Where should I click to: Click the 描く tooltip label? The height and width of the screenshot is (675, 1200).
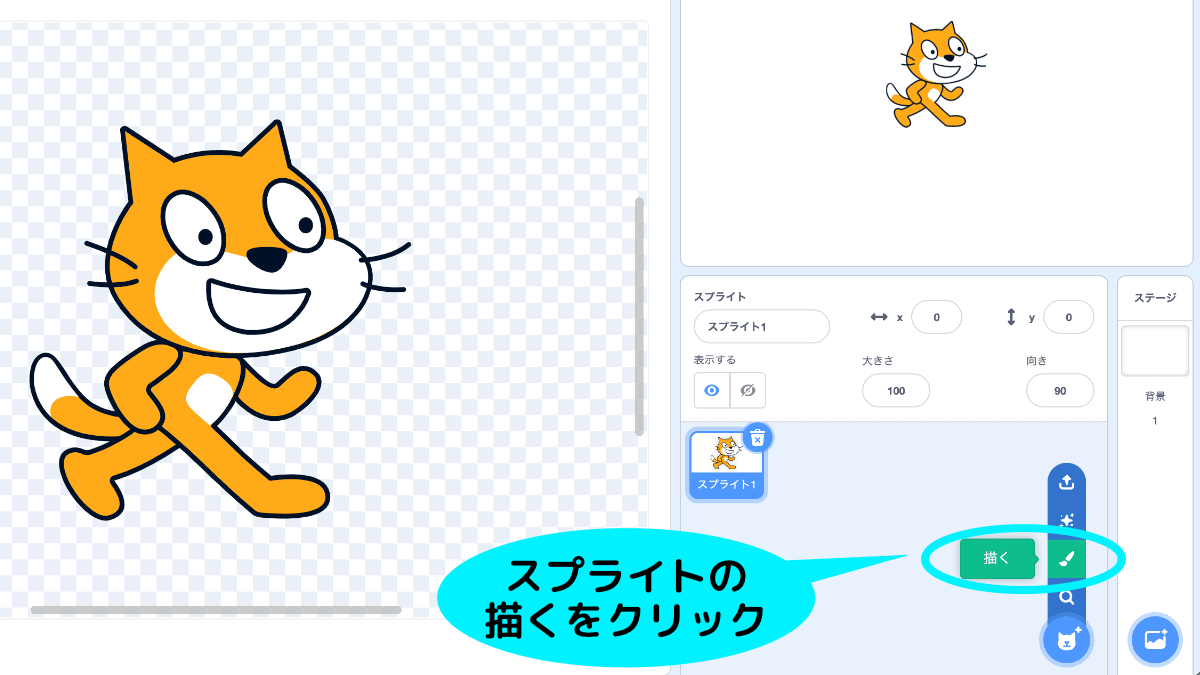(x=997, y=559)
